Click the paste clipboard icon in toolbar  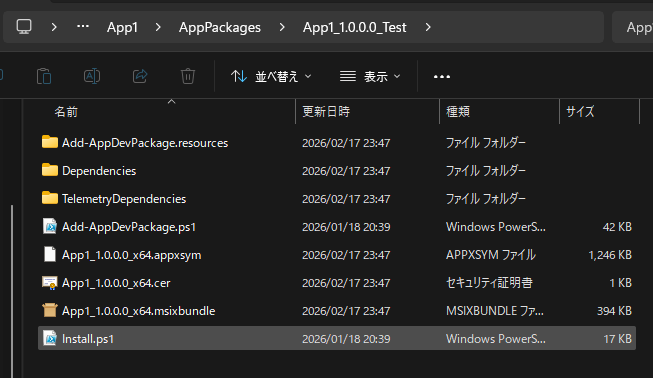coord(44,76)
